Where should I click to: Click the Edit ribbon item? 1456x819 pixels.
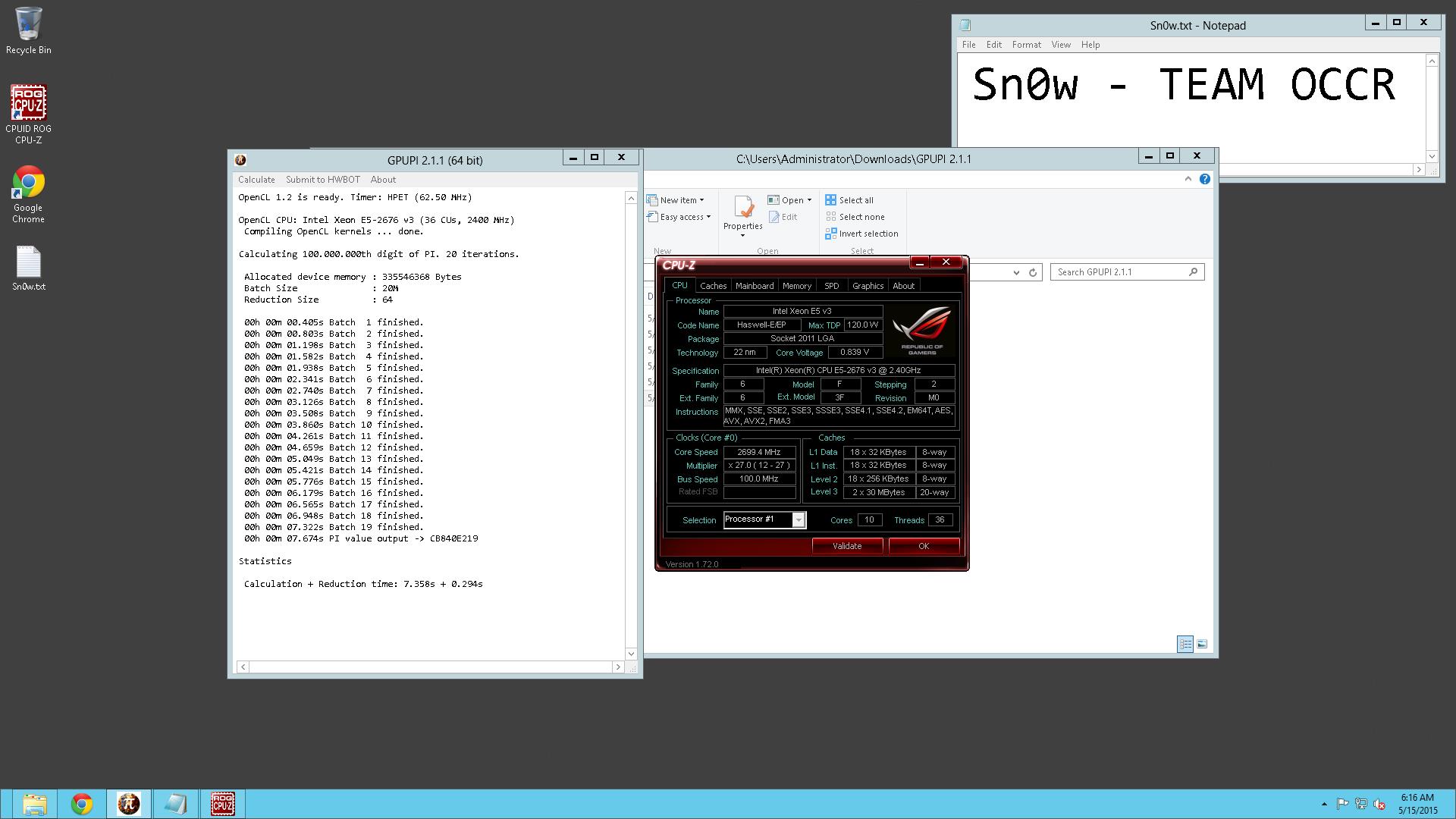tap(783, 217)
